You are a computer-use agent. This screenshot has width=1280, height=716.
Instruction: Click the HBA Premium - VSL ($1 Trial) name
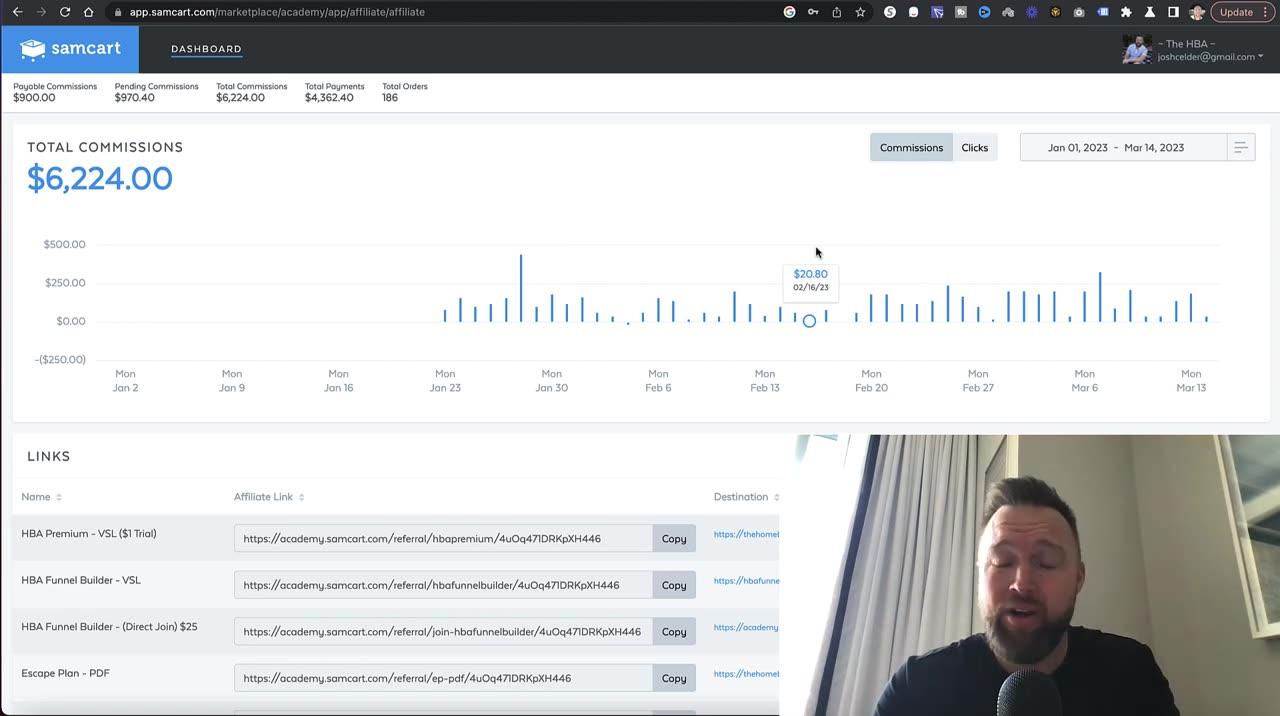pos(89,534)
